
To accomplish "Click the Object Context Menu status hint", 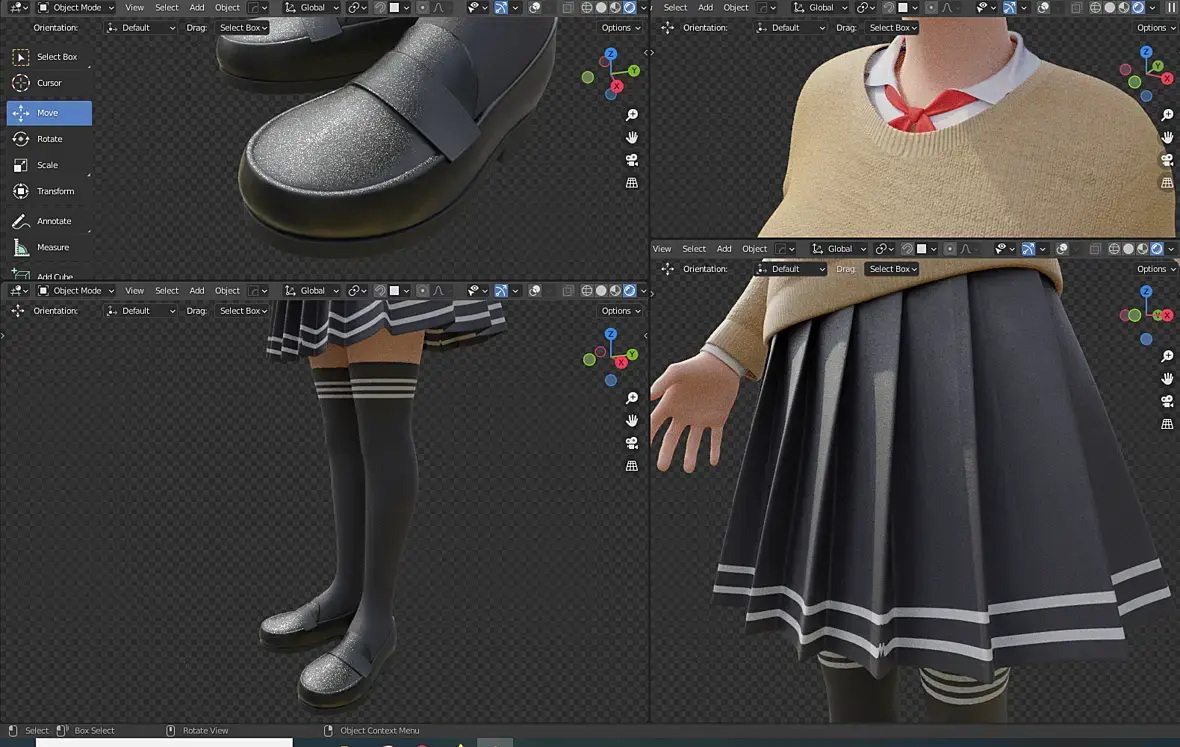I will click(x=372, y=730).
